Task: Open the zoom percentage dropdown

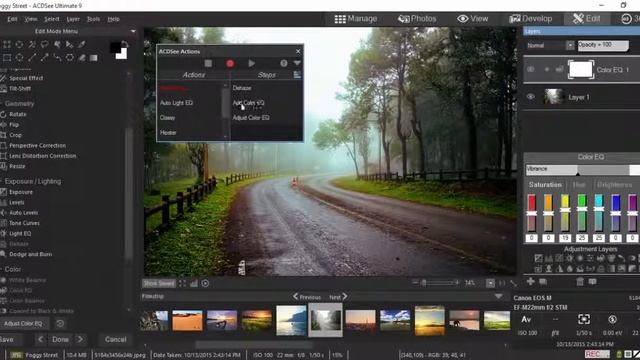Action: (x=490, y=283)
